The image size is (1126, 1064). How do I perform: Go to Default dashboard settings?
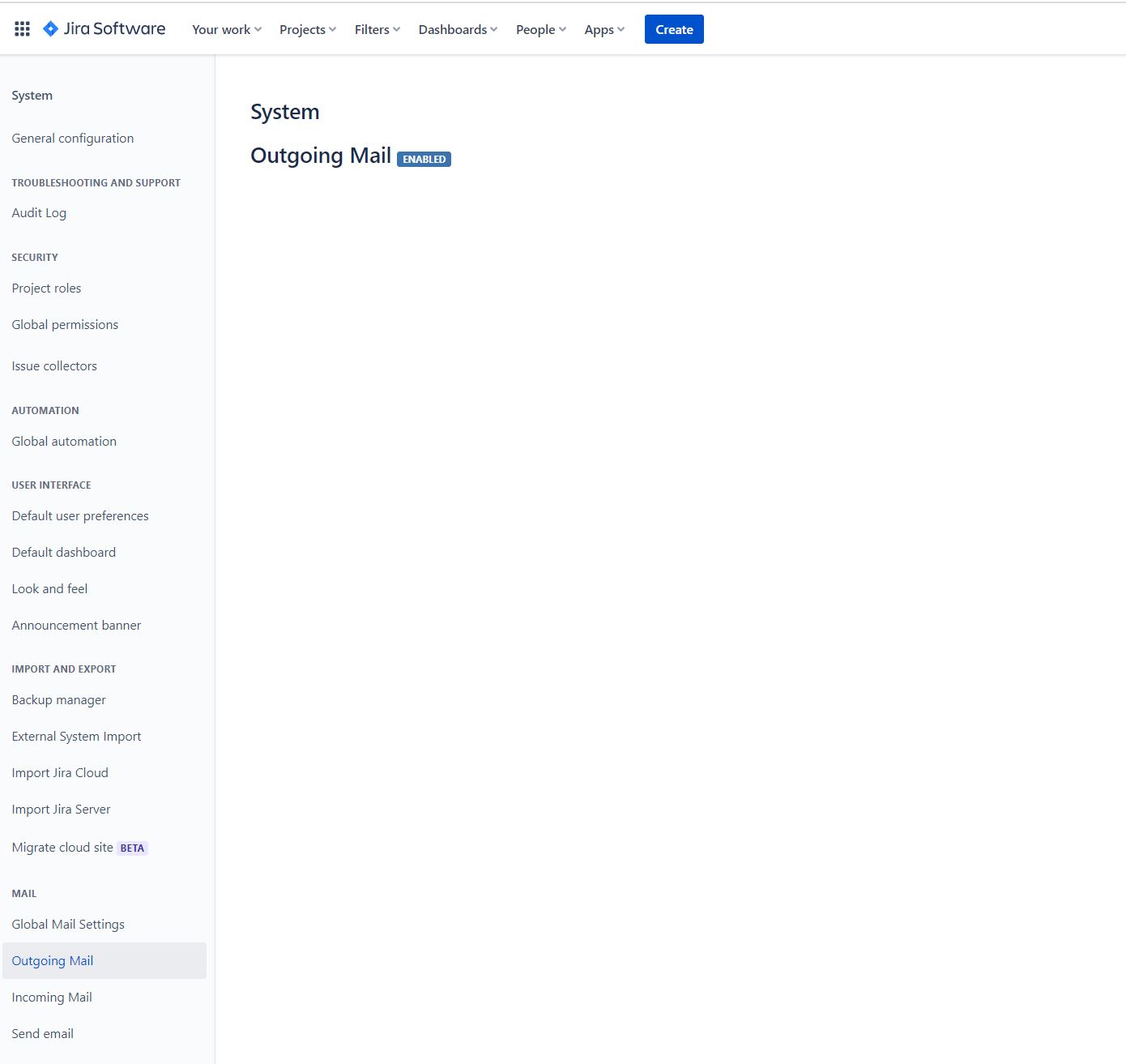point(62,552)
